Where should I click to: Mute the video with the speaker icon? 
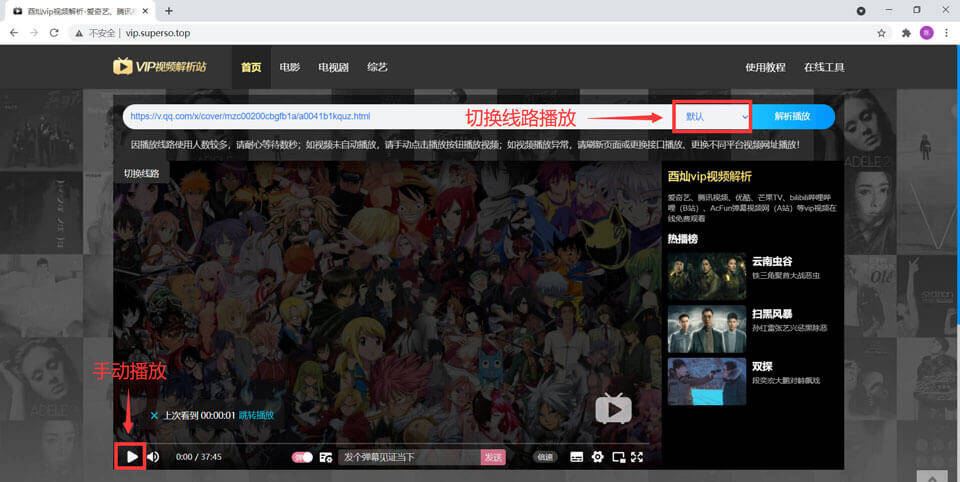[153, 457]
